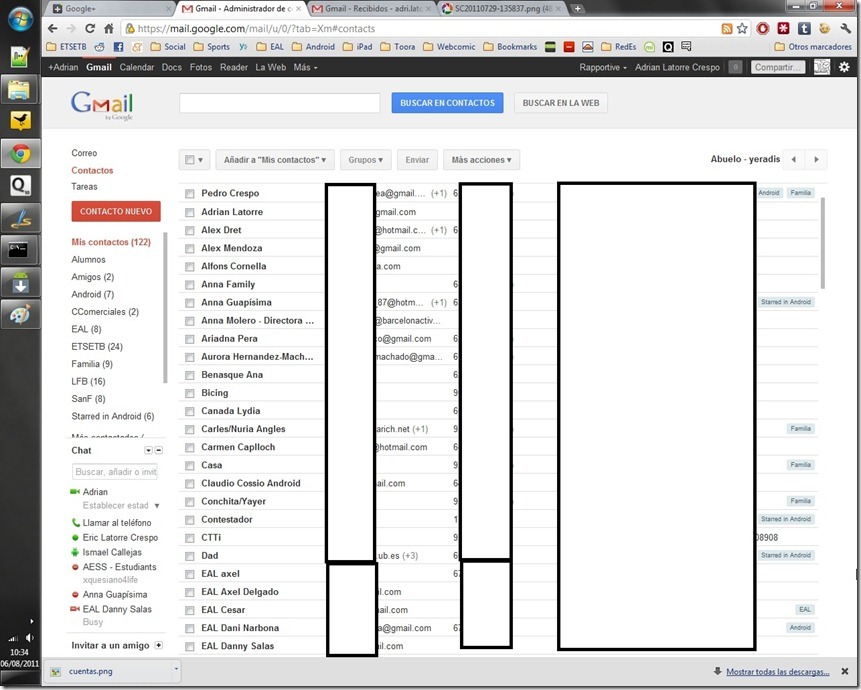Open Windows Explorer from taskbar
The height and width of the screenshot is (690, 861).
pyautogui.click(x=20, y=90)
